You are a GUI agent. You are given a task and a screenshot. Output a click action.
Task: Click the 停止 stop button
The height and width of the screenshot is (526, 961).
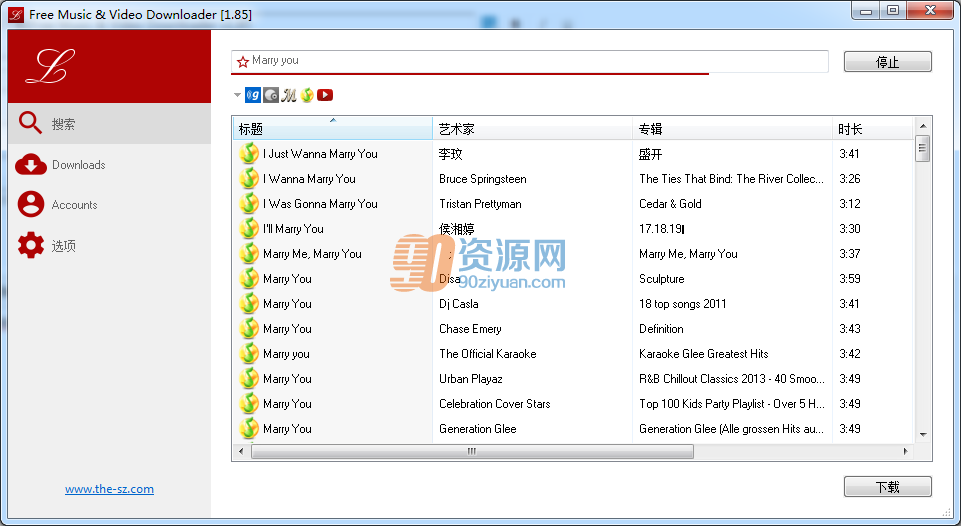[x=887, y=62]
